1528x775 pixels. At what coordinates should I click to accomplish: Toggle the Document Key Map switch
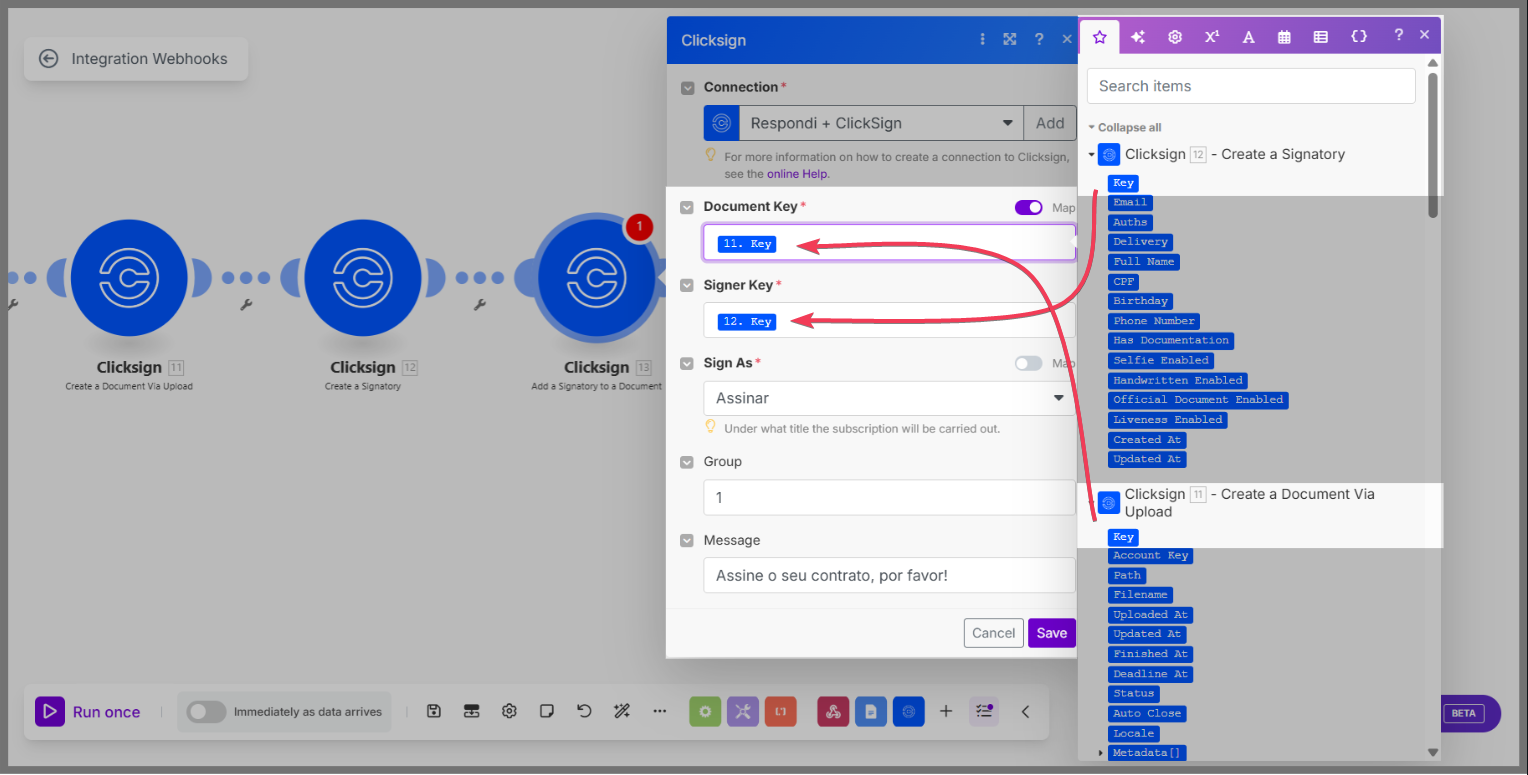point(1028,207)
